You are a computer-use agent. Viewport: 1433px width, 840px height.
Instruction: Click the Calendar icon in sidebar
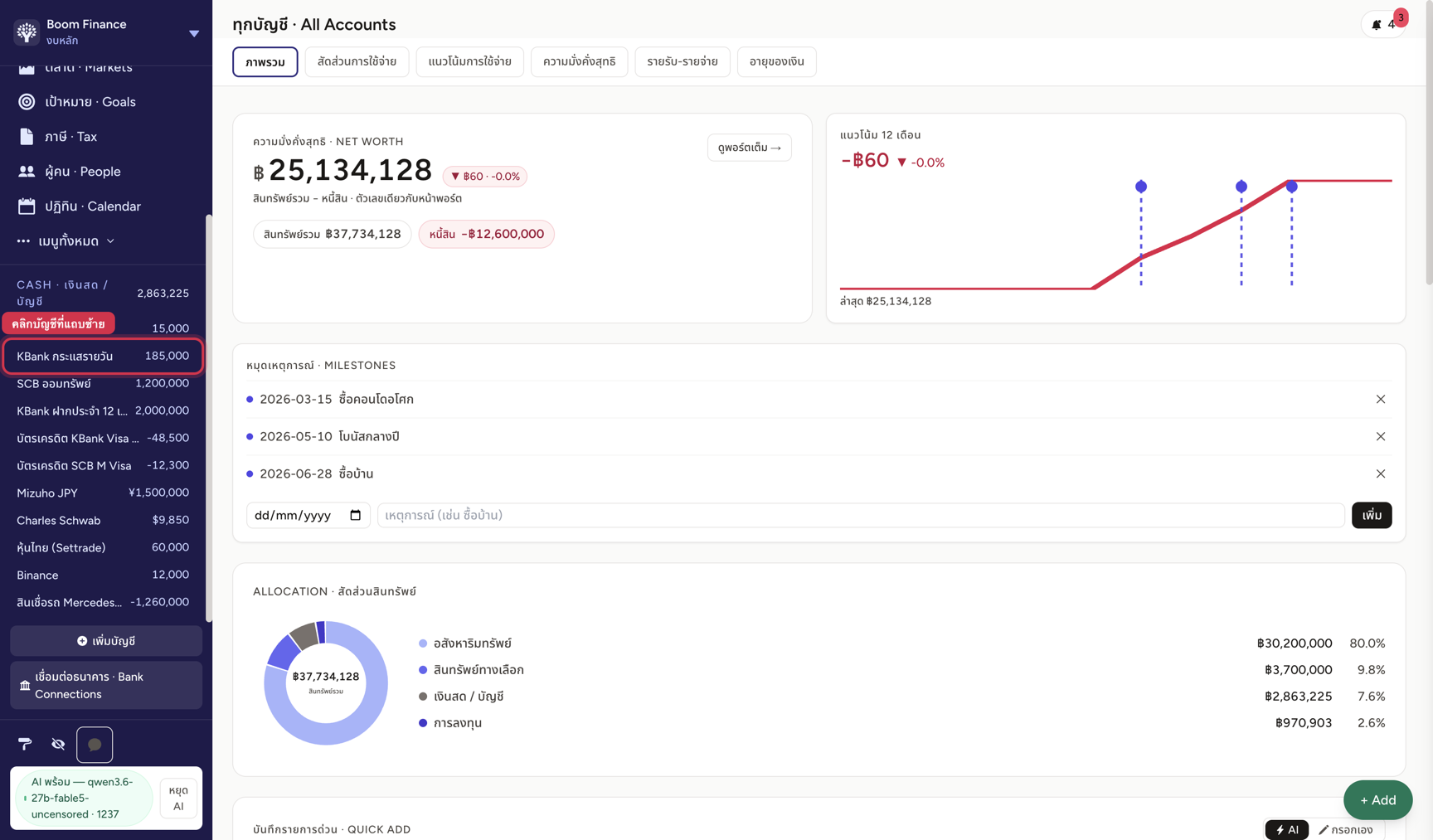click(27, 206)
